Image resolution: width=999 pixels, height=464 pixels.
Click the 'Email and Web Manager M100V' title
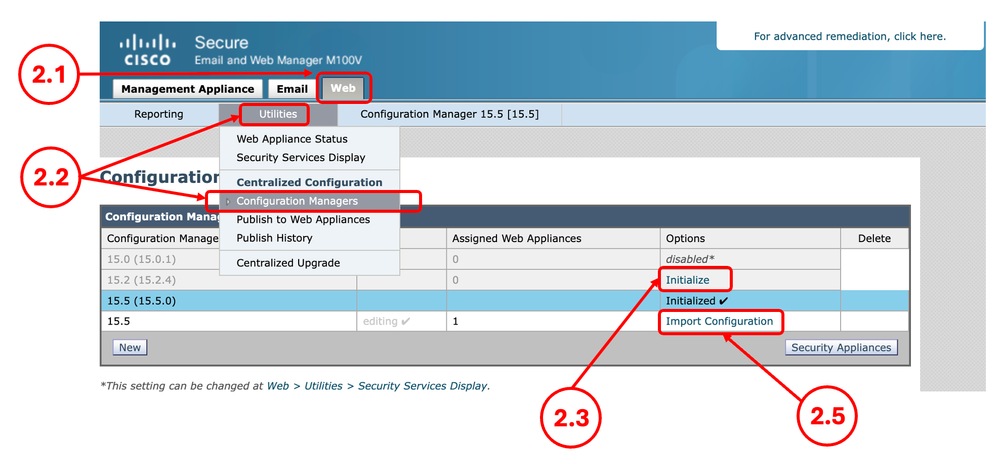(278, 61)
